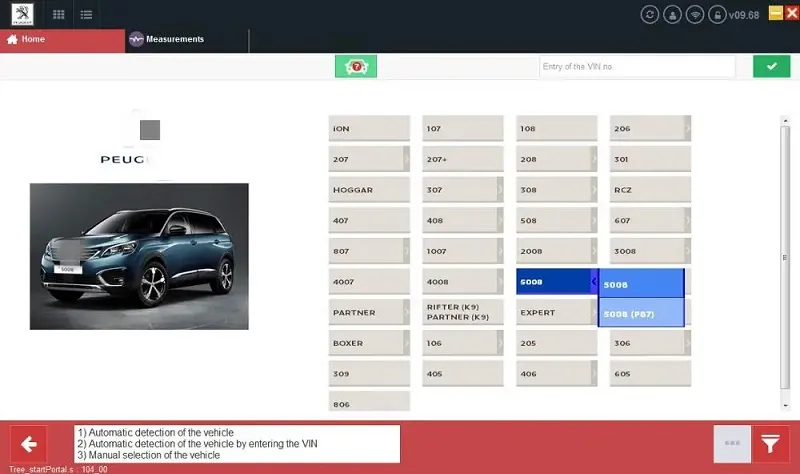Select the EXPERT model button
The height and width of the screenshot is (474, 800).
coord(557,312)
